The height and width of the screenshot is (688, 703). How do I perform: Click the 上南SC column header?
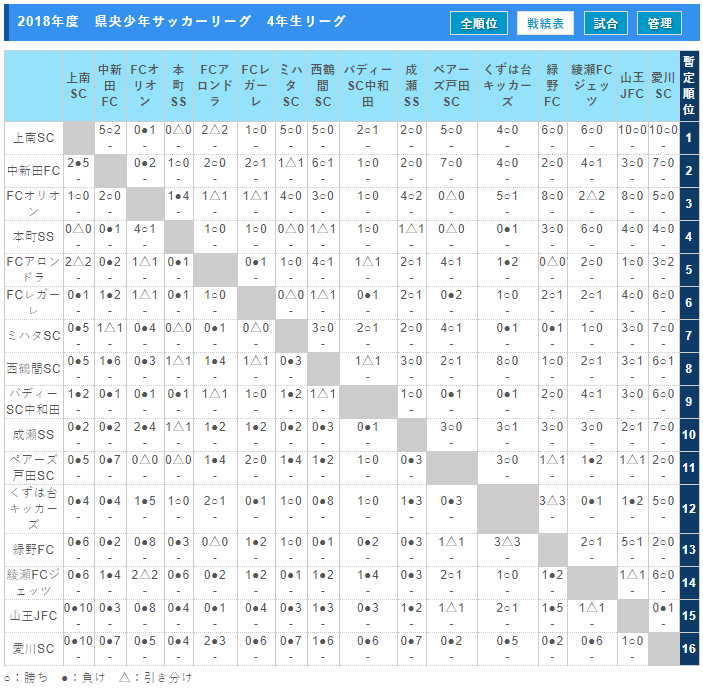tap(79, 86)
